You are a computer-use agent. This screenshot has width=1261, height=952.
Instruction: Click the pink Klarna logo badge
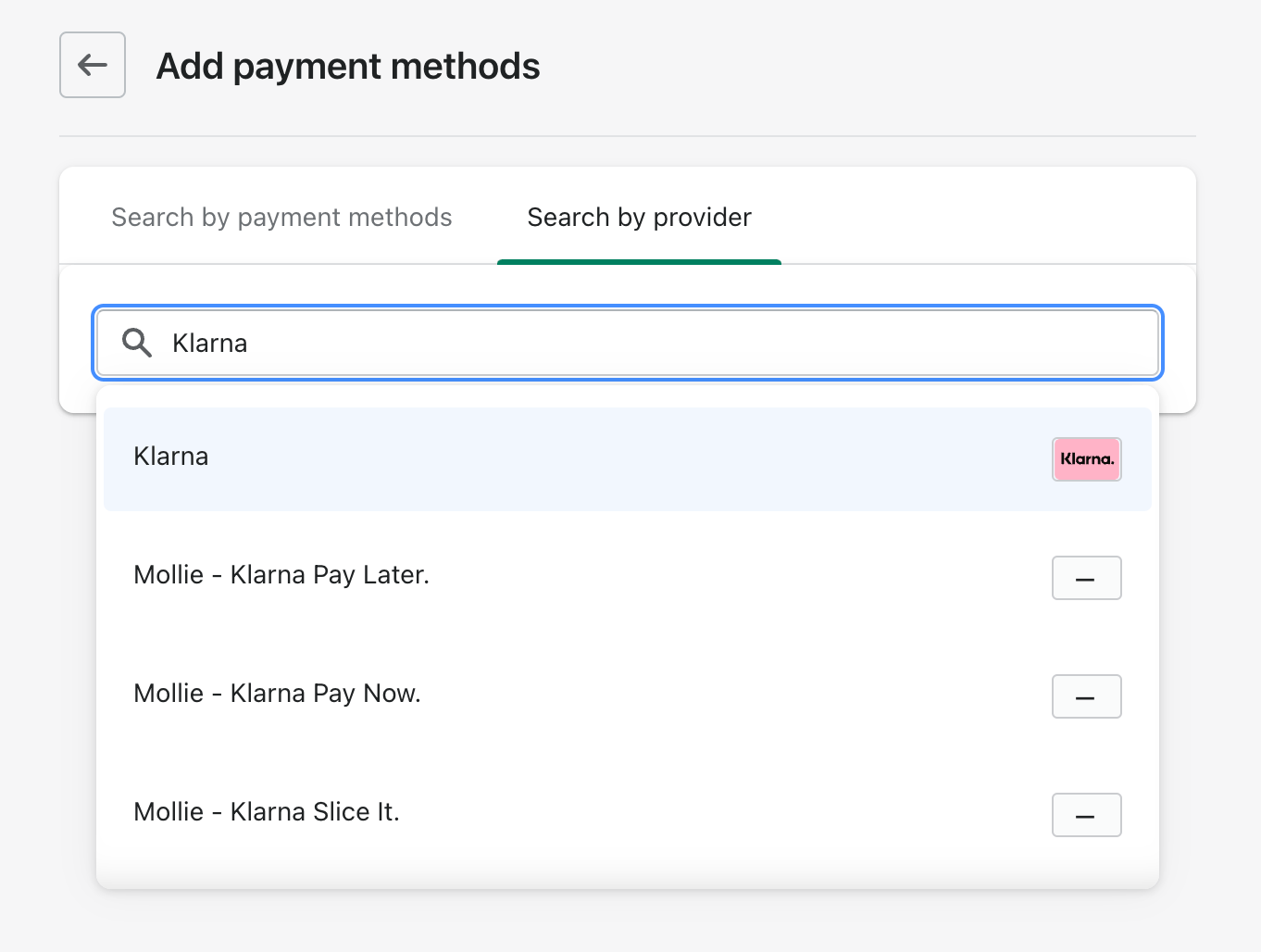tap(1086, 459)
